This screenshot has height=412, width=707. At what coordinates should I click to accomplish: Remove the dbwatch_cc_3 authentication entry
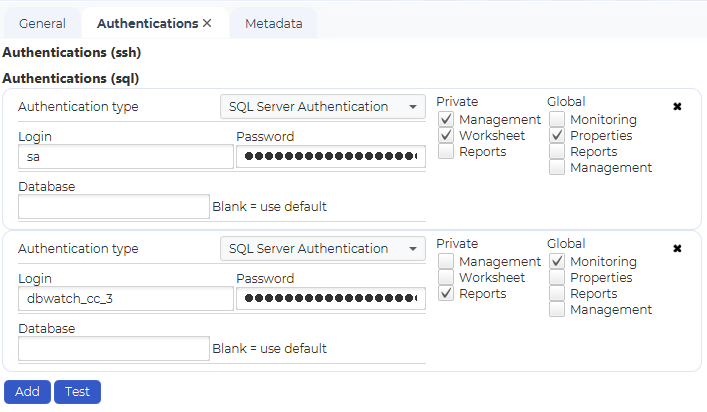click(x=677, y=248)
